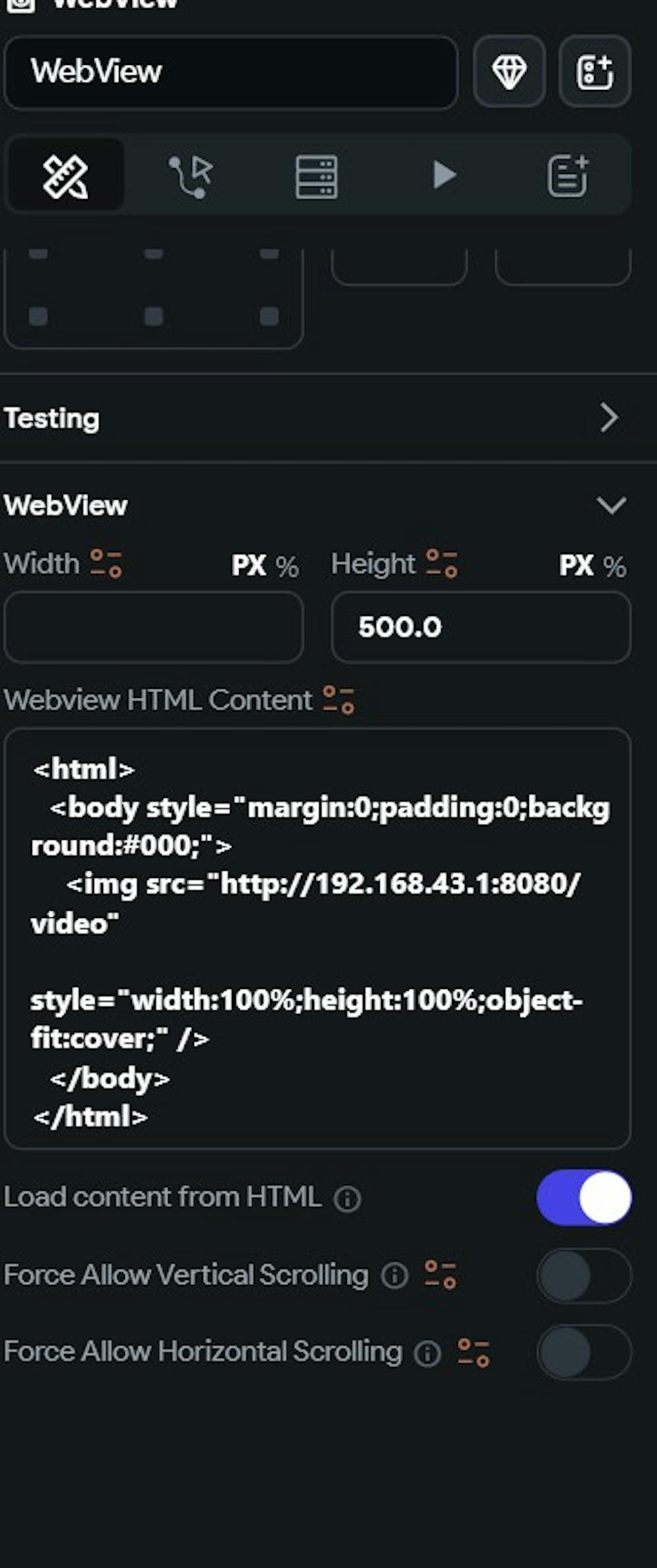Screen dimensions: 657x1568
Task: Open the Animations play tab
Action: (x=444, y=175)
